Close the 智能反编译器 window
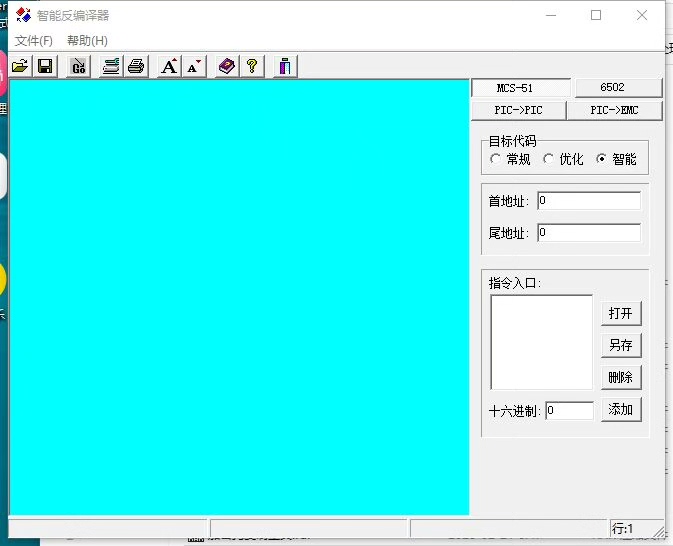The width and height of the screenshot is (673, 546). click(x=642, y=15)
